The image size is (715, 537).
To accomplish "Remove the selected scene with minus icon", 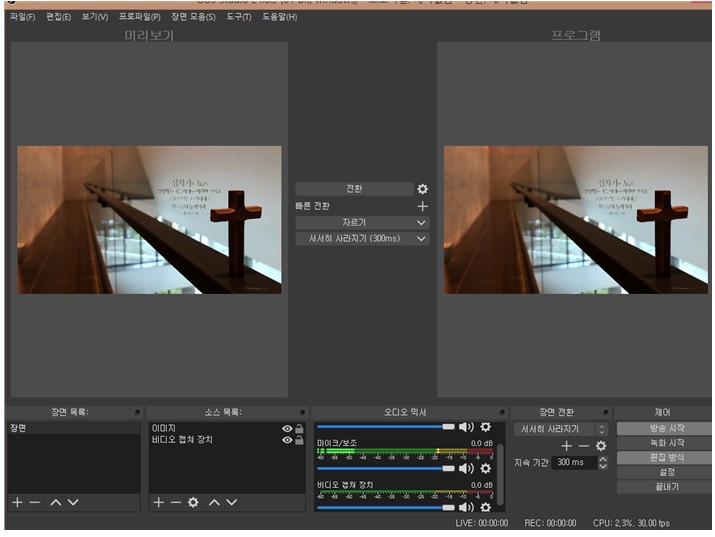I will (x=35, y=502).
